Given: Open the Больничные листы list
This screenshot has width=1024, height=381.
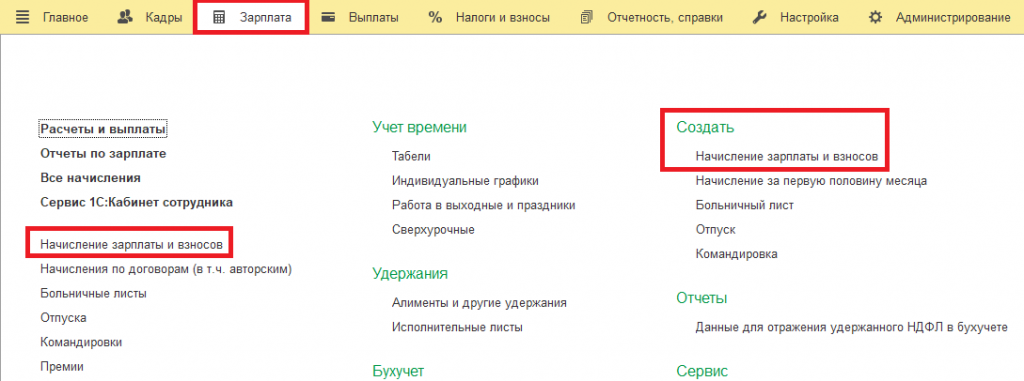Looking at the screenshot, I should (x=93, y=293).
